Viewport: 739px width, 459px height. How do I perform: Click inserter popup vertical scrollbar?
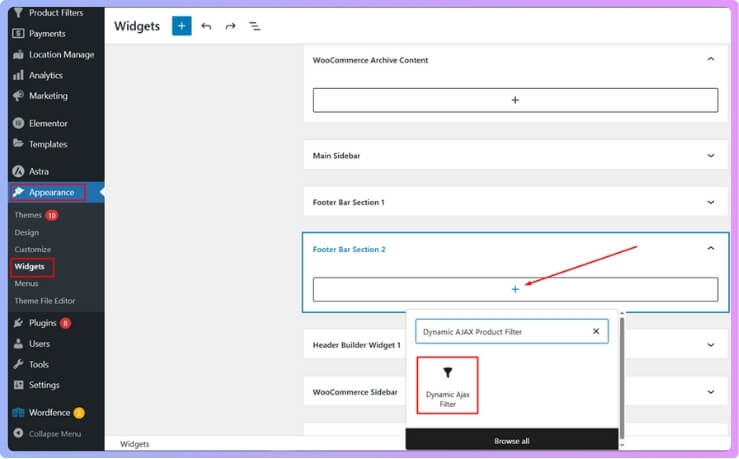pos(622,378)
